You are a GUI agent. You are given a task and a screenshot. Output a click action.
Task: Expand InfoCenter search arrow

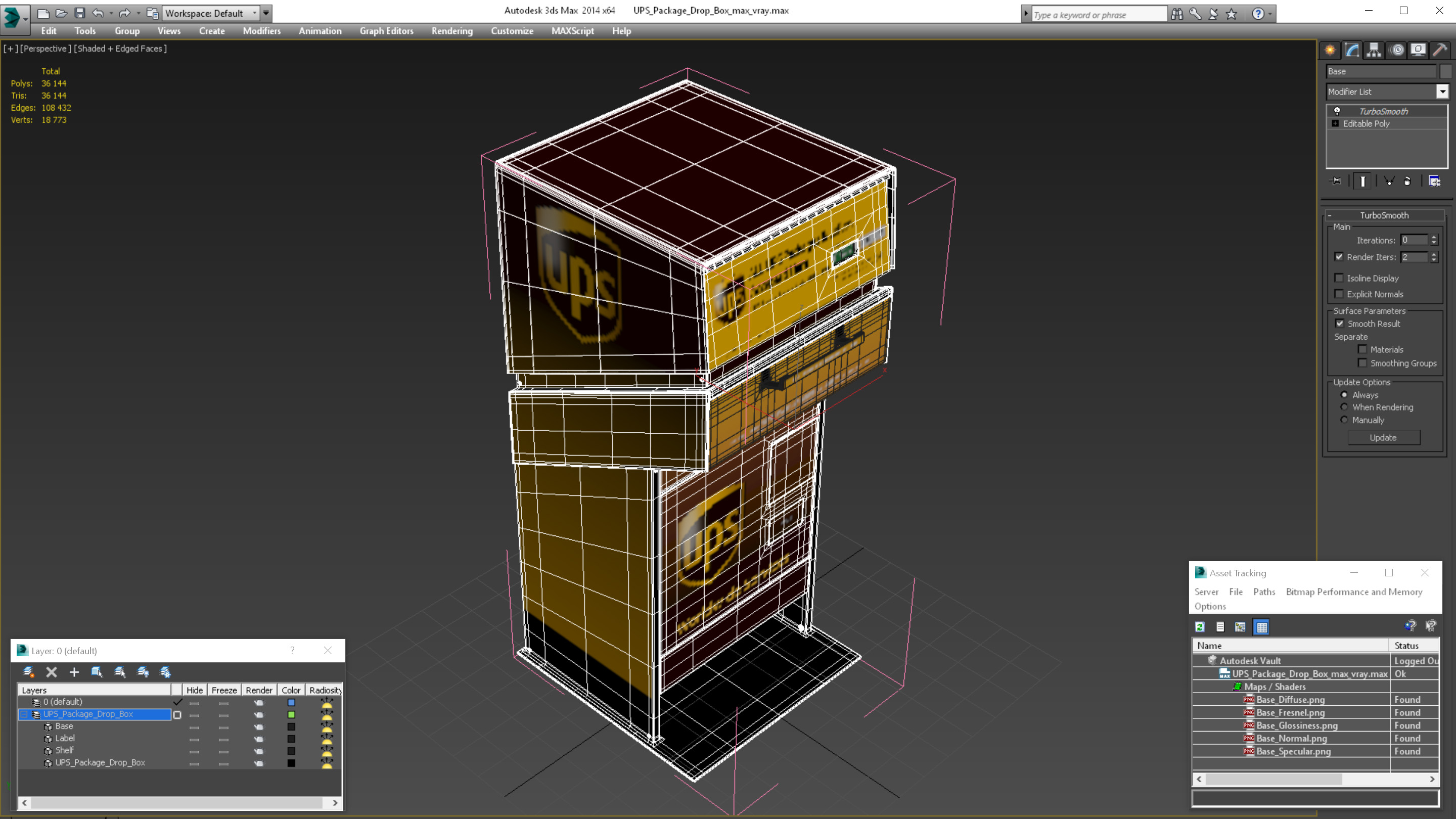click(x=1026, y=14)
